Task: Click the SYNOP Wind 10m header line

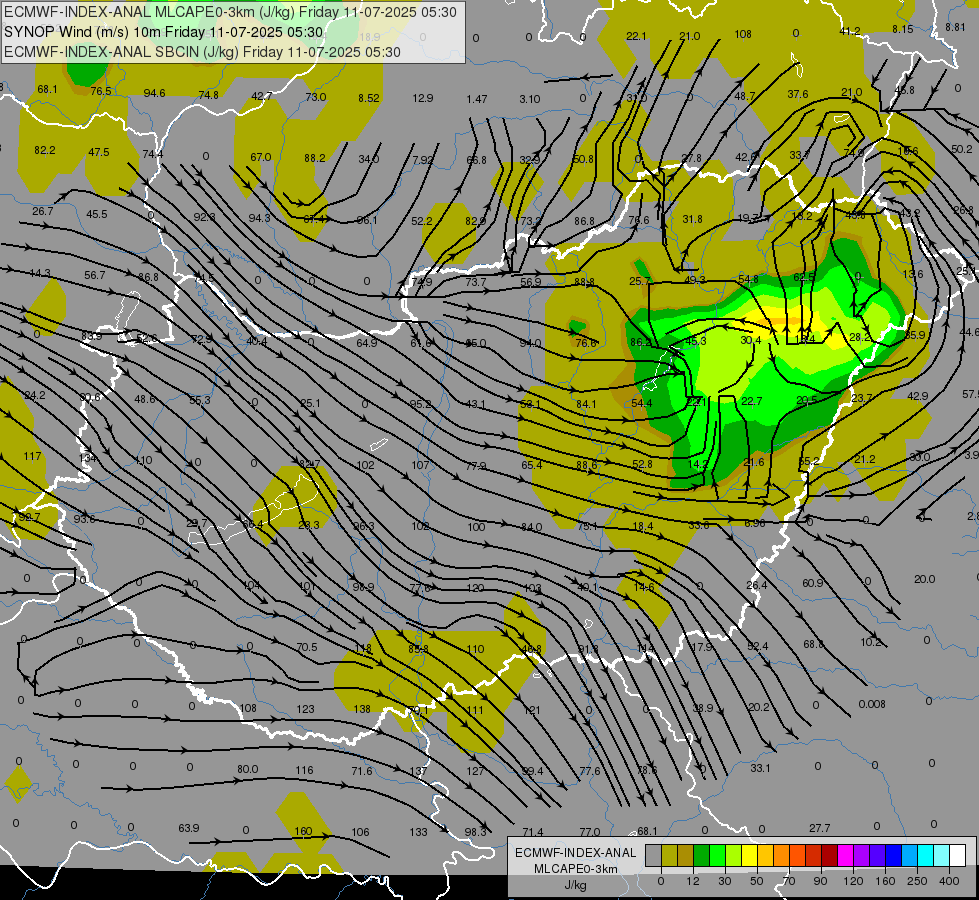Action: (164, 32)
